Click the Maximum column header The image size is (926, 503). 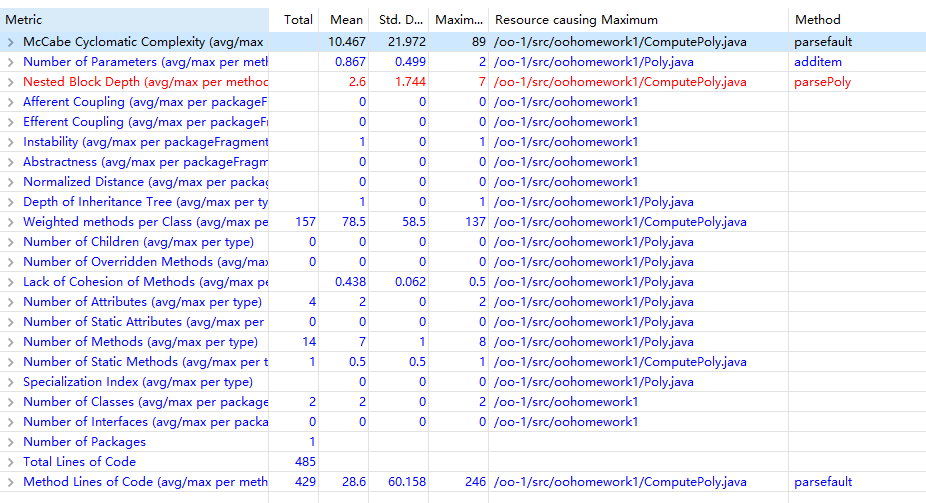coord(460,19)
